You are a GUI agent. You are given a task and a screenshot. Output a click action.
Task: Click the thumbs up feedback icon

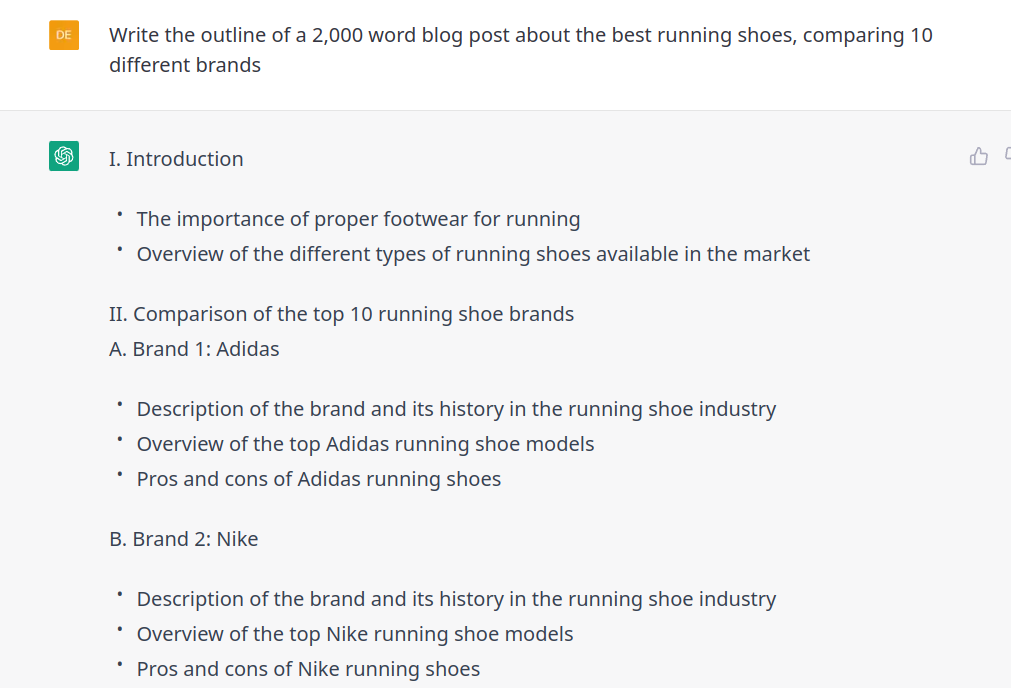(978, 156)
